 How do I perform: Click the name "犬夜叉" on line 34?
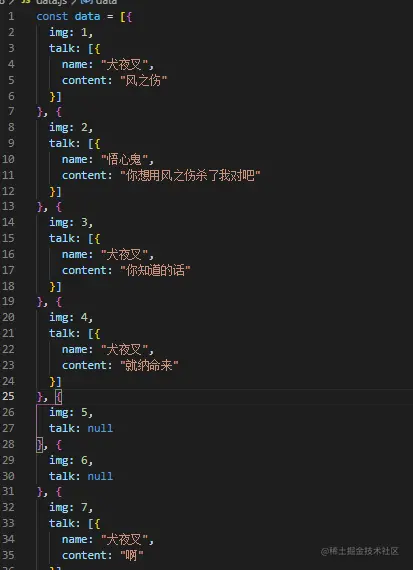(x=124, y=539)
